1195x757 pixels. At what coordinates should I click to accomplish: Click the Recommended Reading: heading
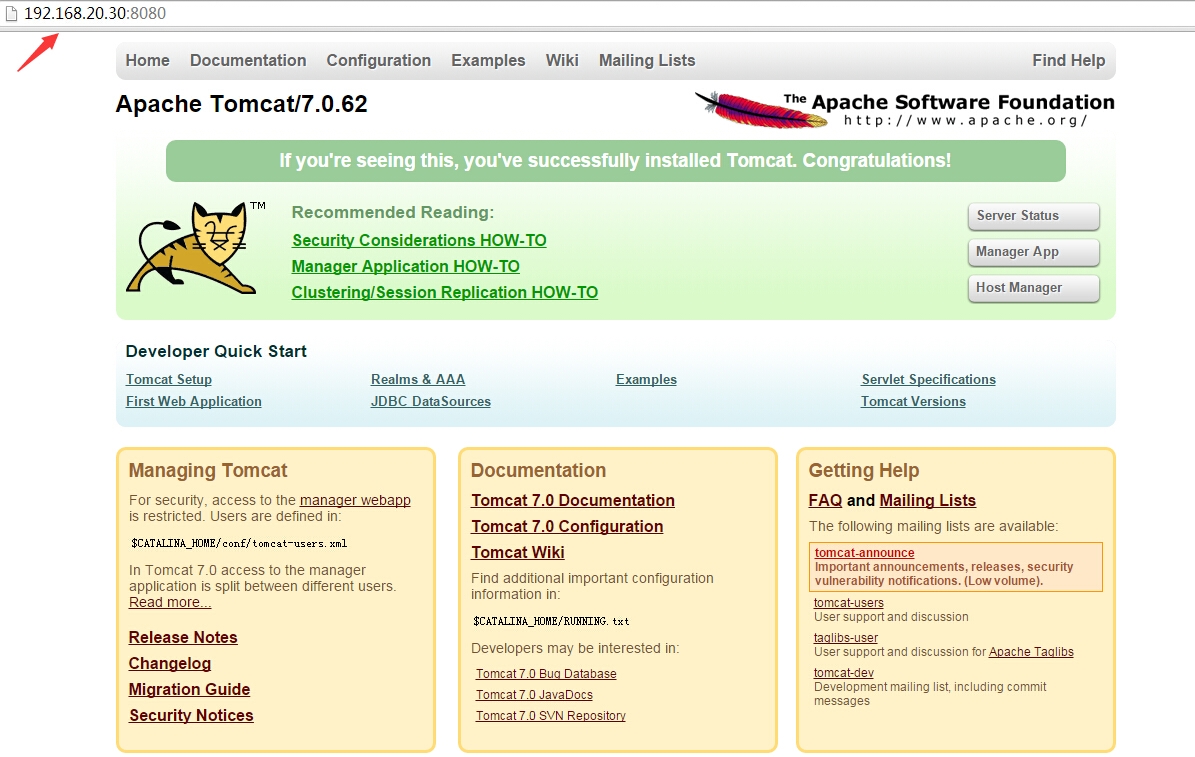click(x=392, y=213)
